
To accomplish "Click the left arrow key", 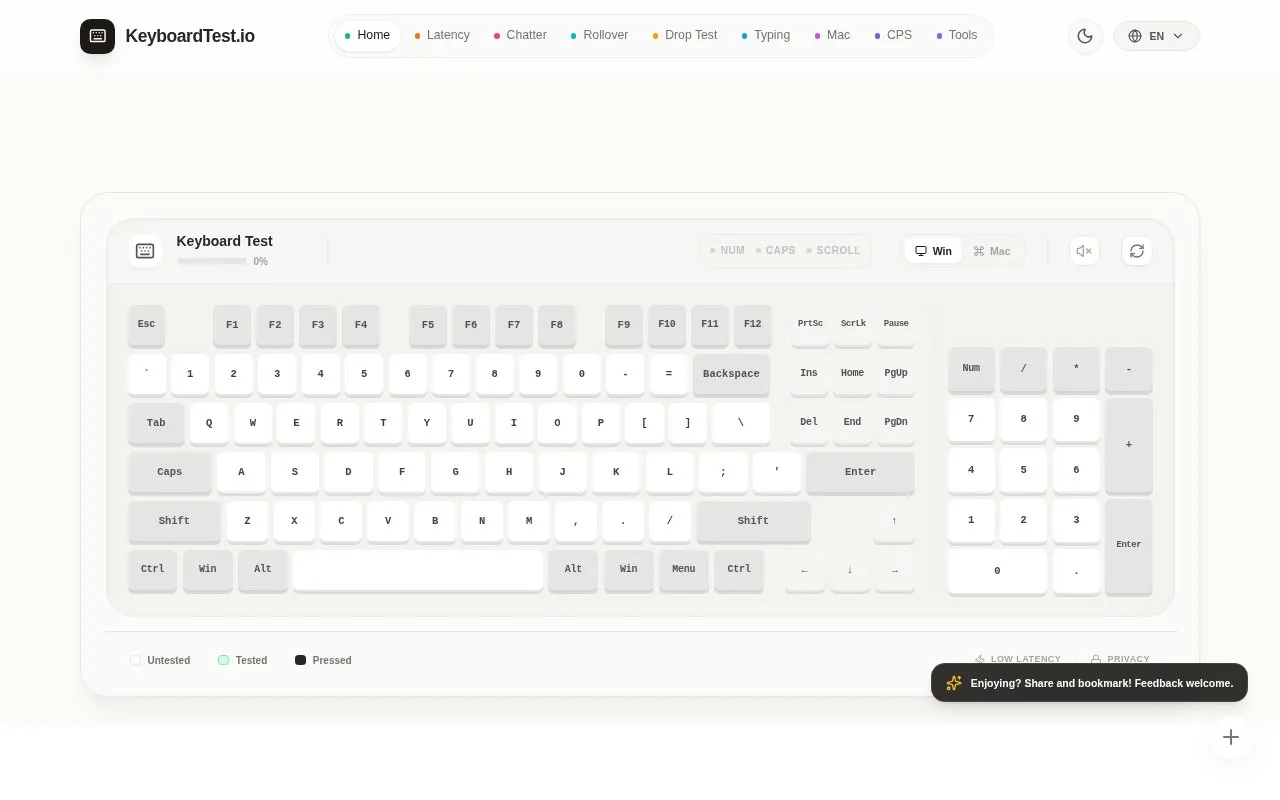I will [x=805, y=570].
